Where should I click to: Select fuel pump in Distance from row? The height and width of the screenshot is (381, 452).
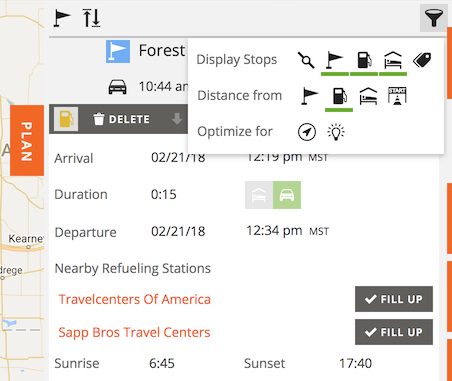coord(339,96)
